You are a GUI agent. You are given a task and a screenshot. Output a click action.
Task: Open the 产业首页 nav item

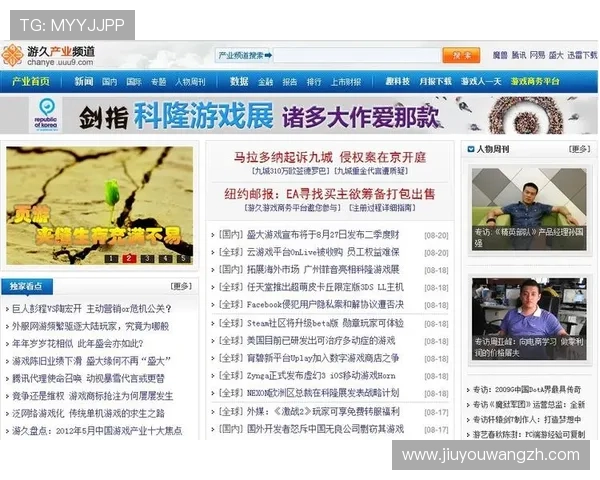31,82
